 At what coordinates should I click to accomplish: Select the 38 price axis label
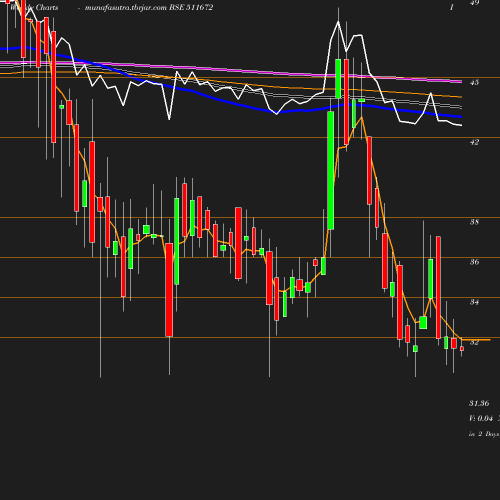[474, 222]
